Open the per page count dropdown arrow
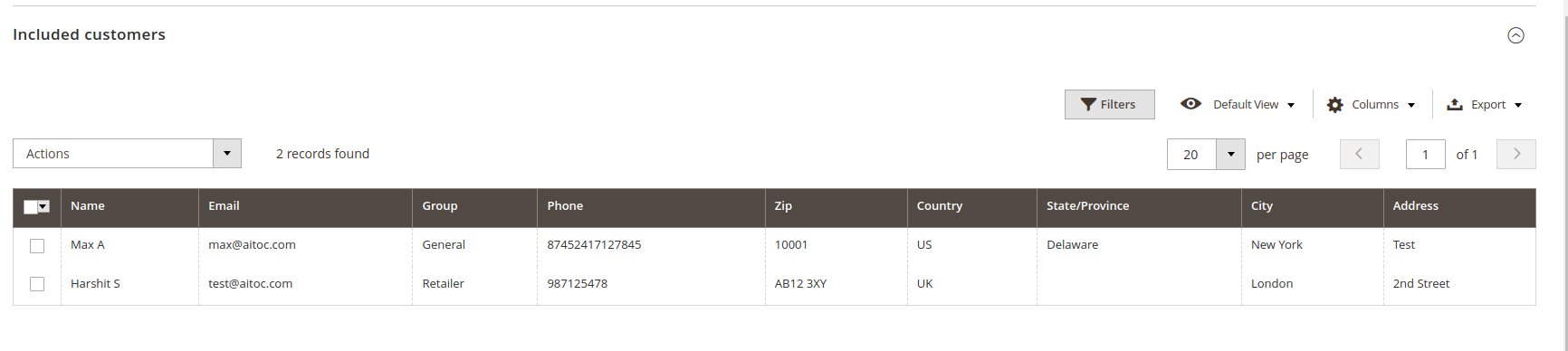The image size is (1568, 351). [x=1230, y=154]
